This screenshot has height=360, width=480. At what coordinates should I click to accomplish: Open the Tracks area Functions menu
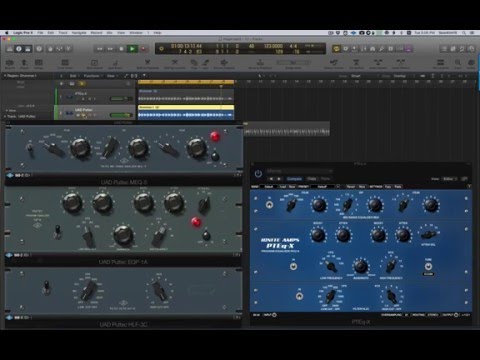click(x=92, y=76)
